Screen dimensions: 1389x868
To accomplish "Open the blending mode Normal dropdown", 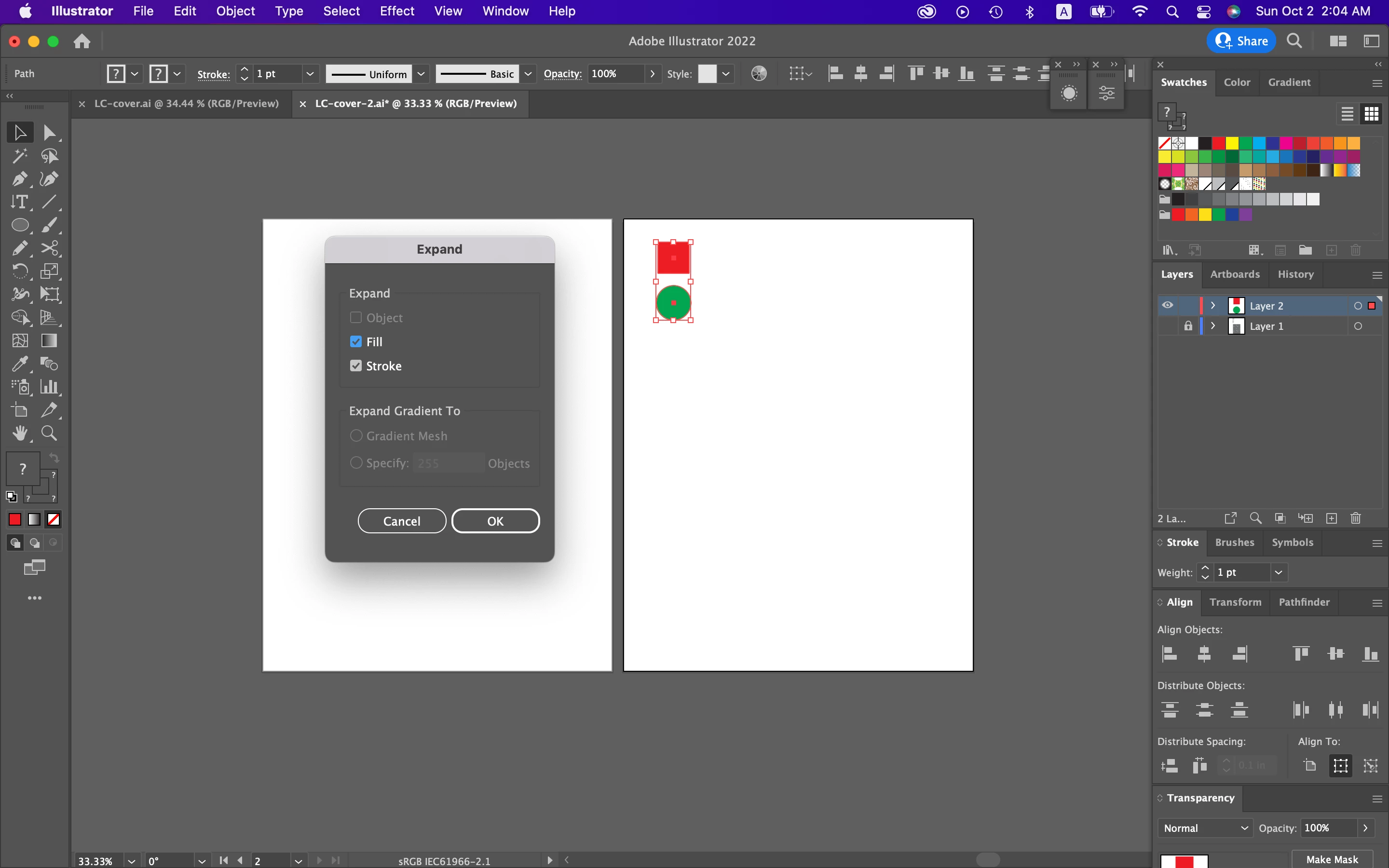I will coord(1204,828).
